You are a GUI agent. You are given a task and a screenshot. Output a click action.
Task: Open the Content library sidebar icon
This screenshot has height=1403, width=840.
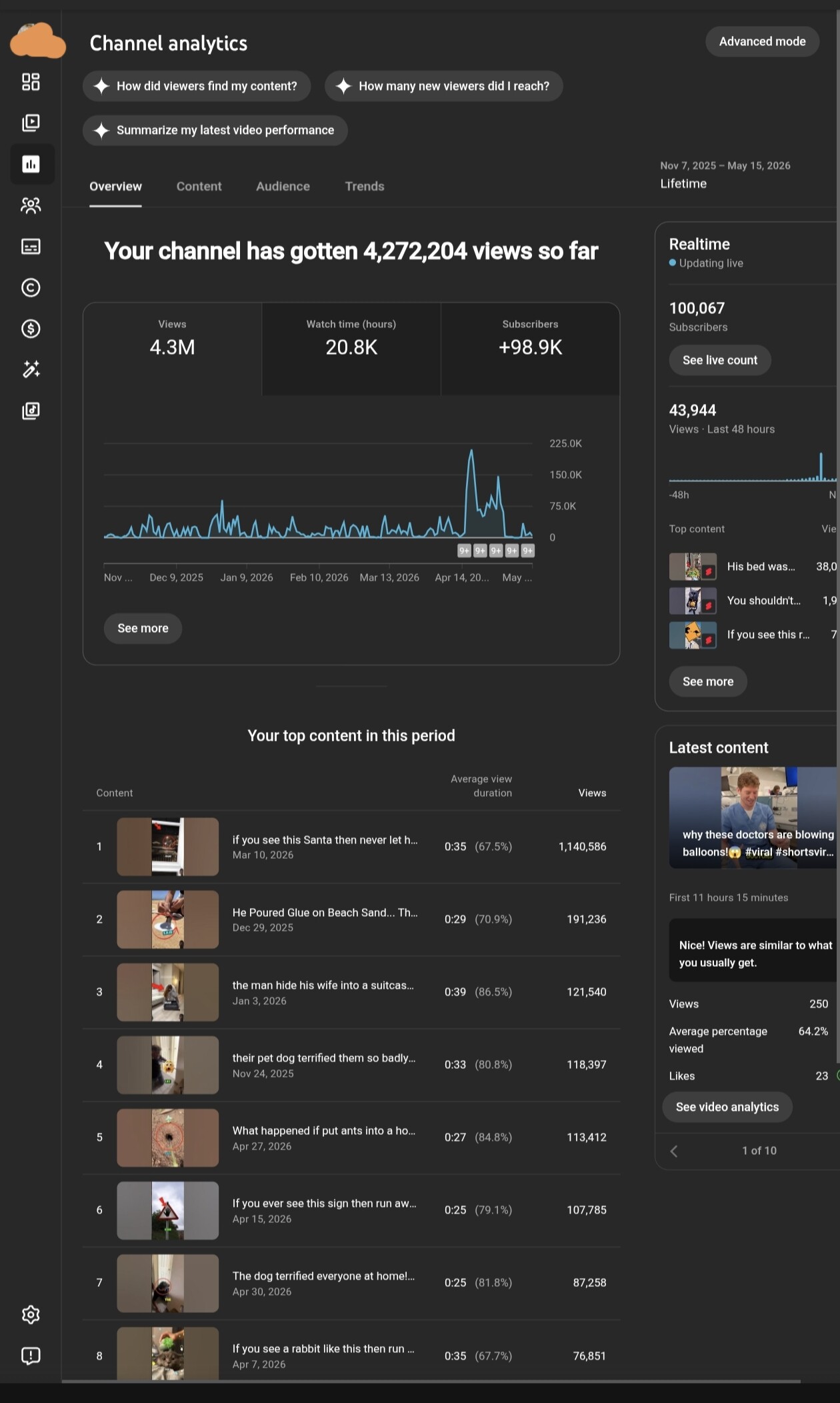[x=31, y=123]
